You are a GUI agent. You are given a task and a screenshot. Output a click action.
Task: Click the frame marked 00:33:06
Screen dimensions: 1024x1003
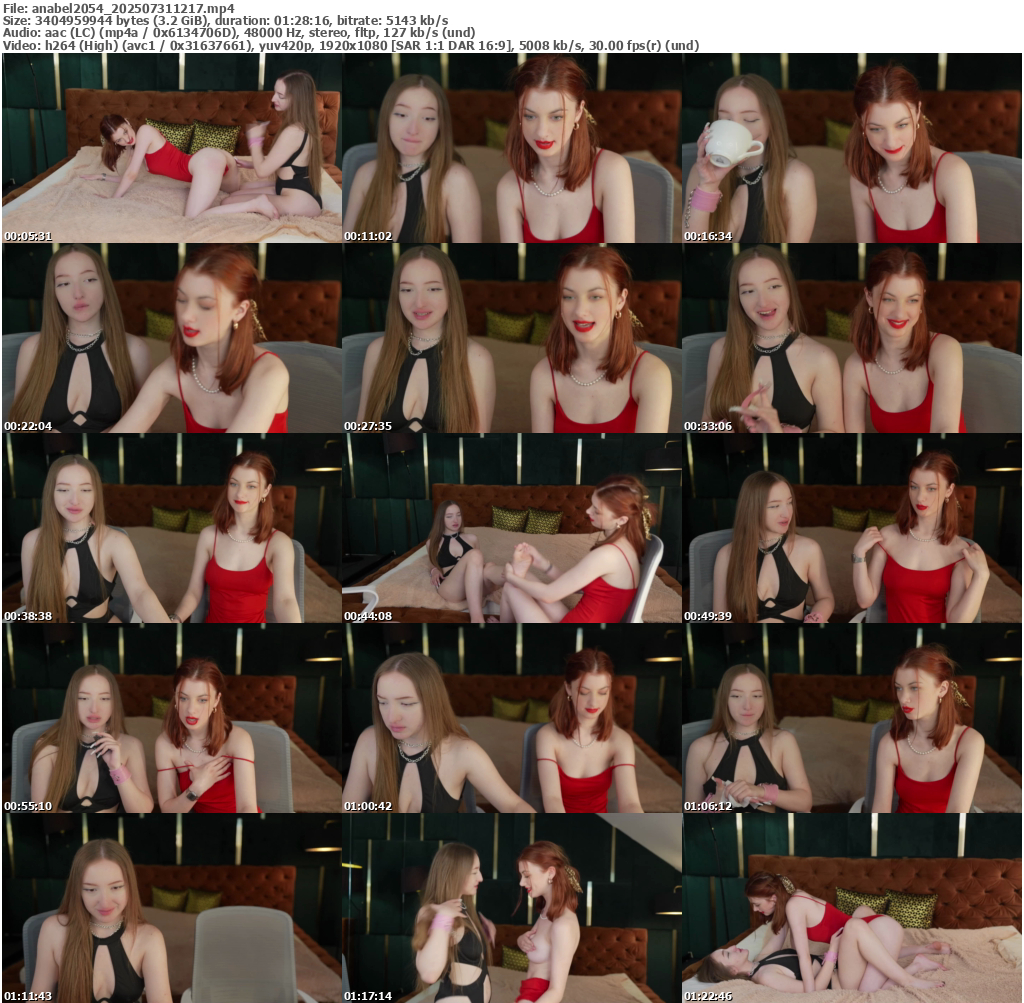(x=852, y=338)
